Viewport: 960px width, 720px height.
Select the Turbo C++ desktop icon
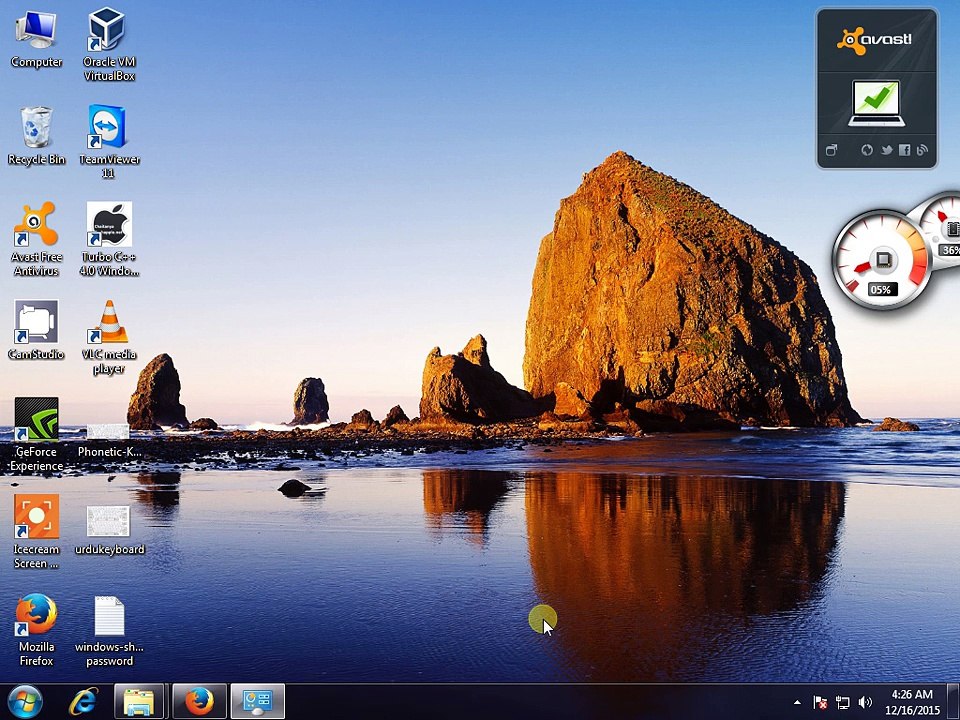tap(108, 226)
